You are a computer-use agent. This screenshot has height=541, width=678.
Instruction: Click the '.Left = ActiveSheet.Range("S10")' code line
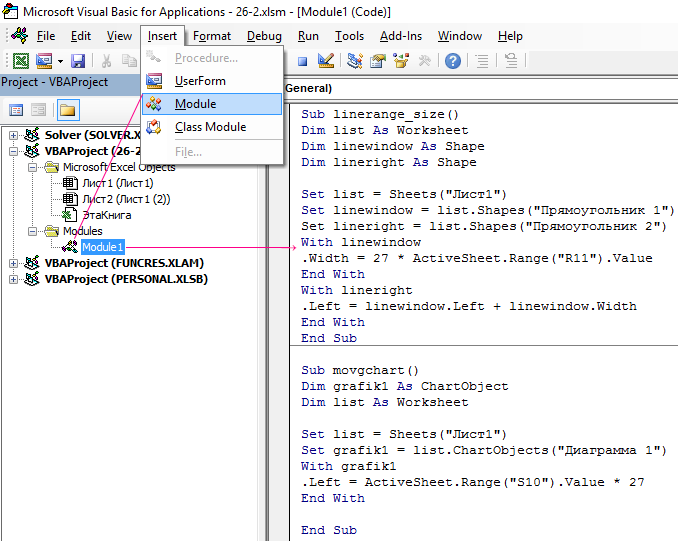click(x=473, y=482)
